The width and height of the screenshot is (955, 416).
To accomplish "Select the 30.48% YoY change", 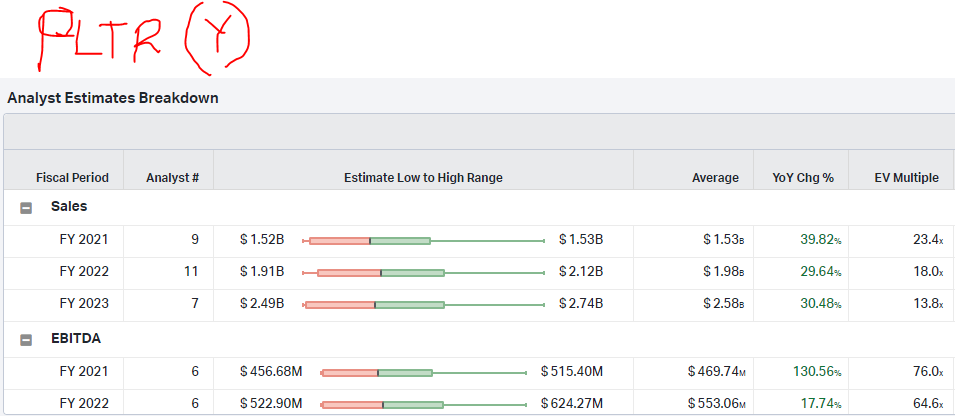I will tap(820, 303).
